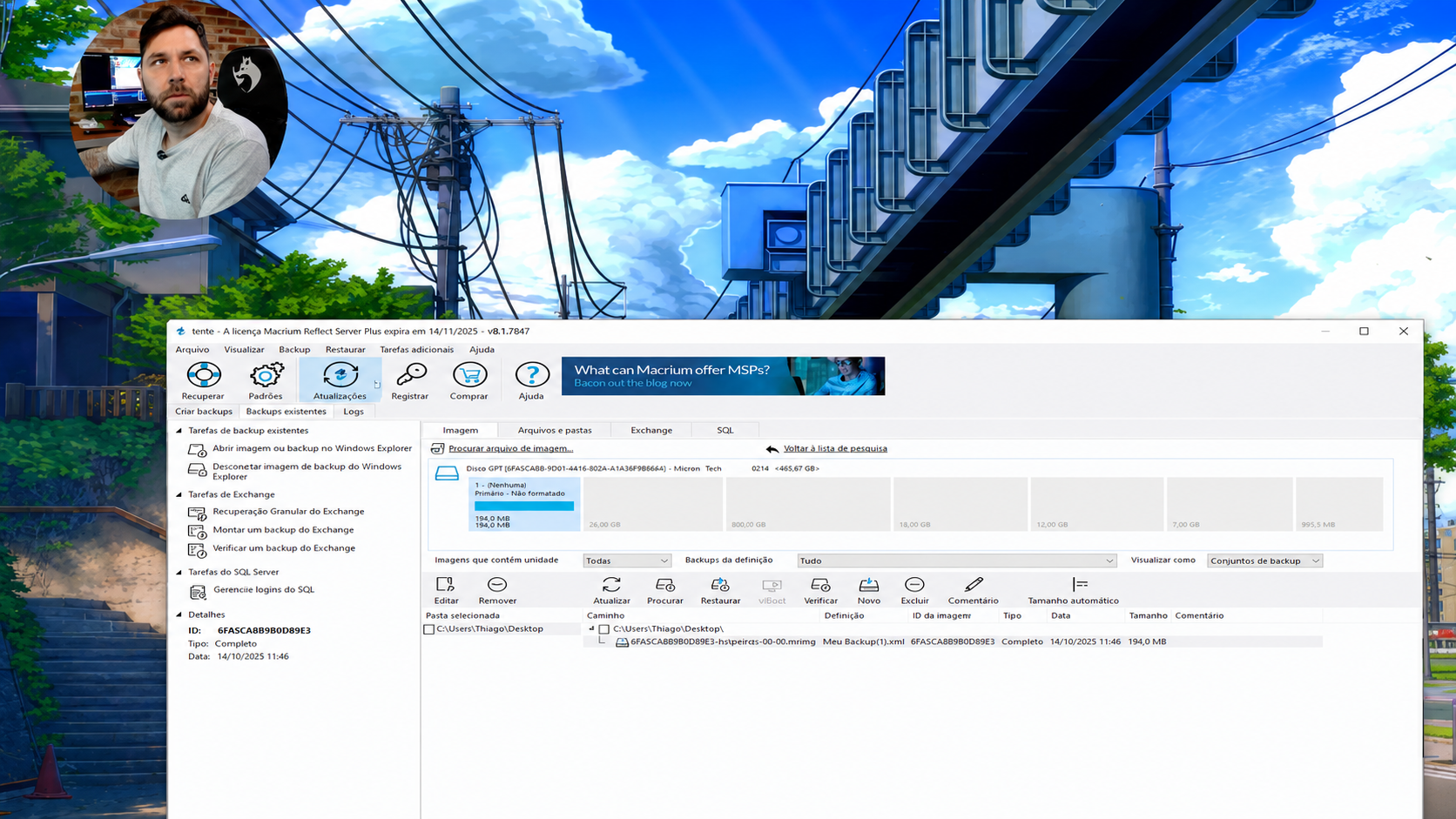Select the 800,00 GB partition block
The width and height of the screenshot is (1456, 819).
(808, 504)
